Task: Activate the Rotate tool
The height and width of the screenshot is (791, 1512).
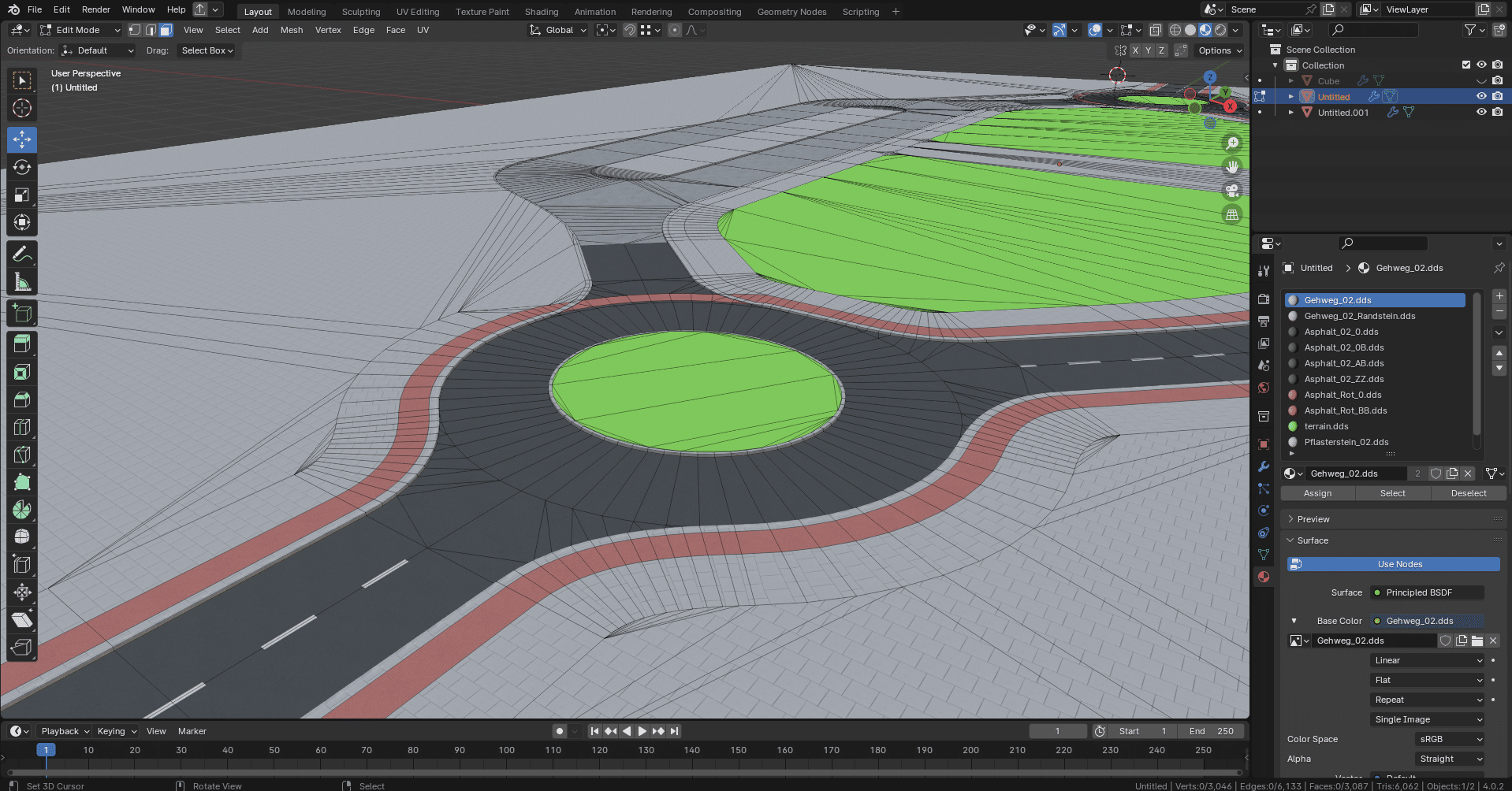Action: 22,167
